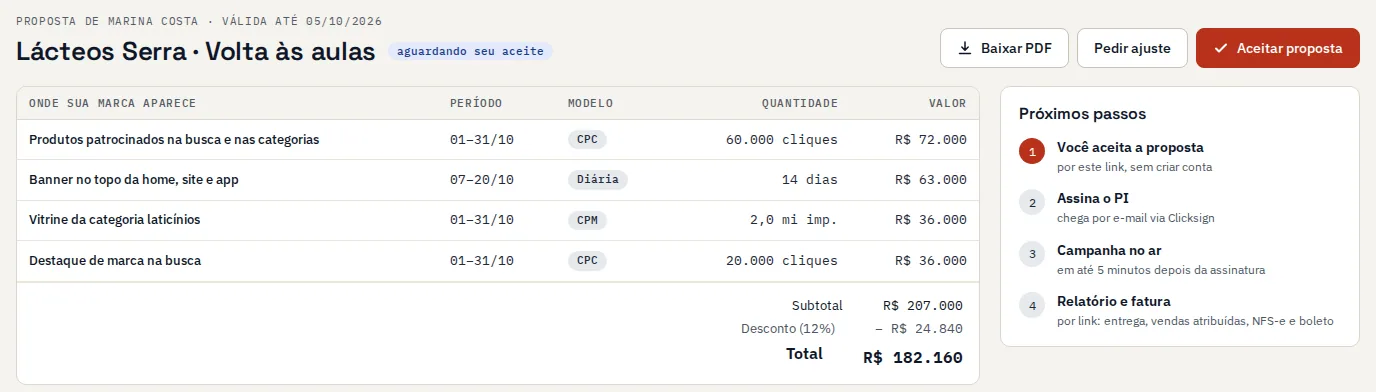Viewport: 1376px width, 392px height.
Task: Click CPC tag in Destaque de marca row
Action: (587, 261)
